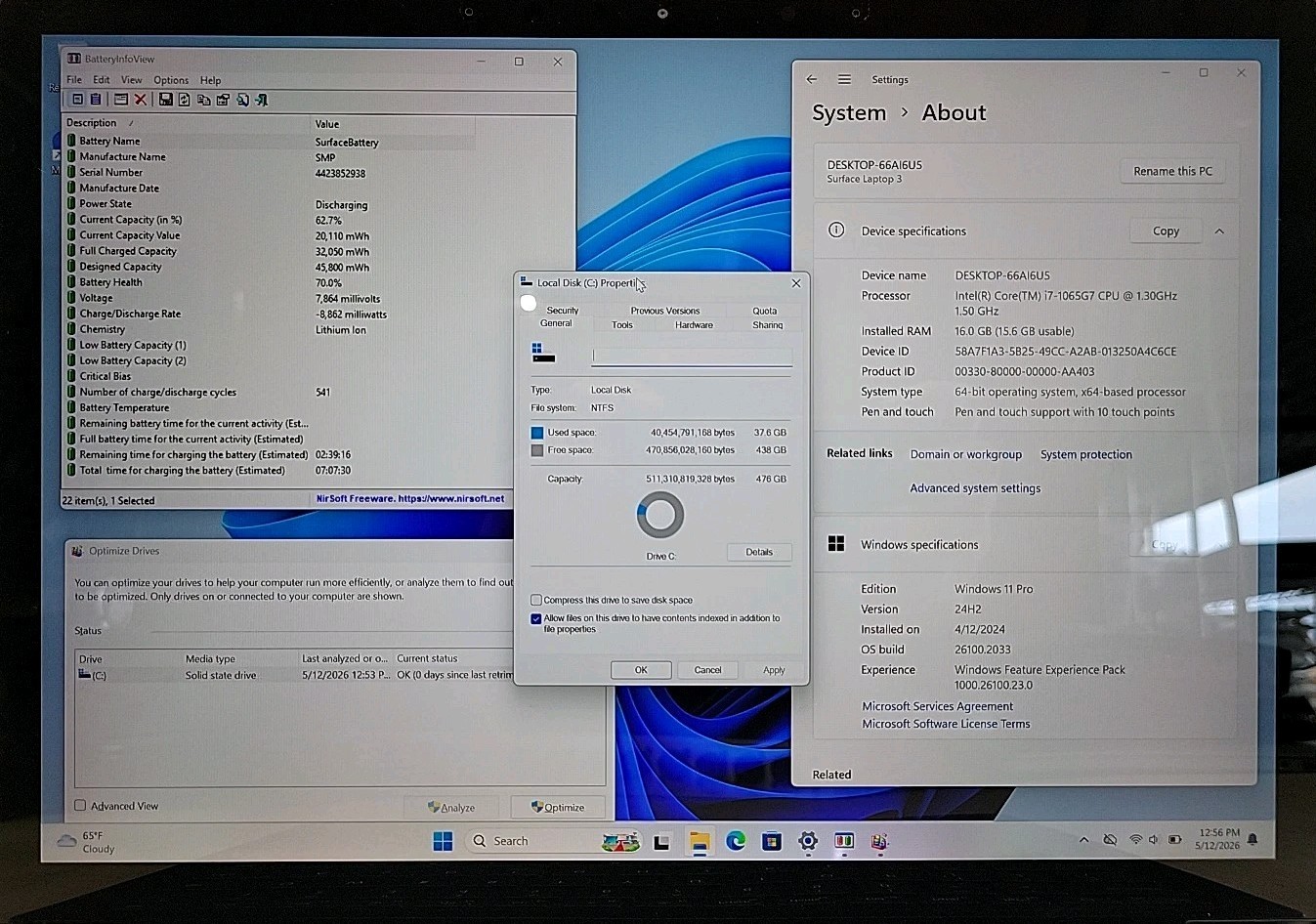Click the drive label input field

[692, 357]
